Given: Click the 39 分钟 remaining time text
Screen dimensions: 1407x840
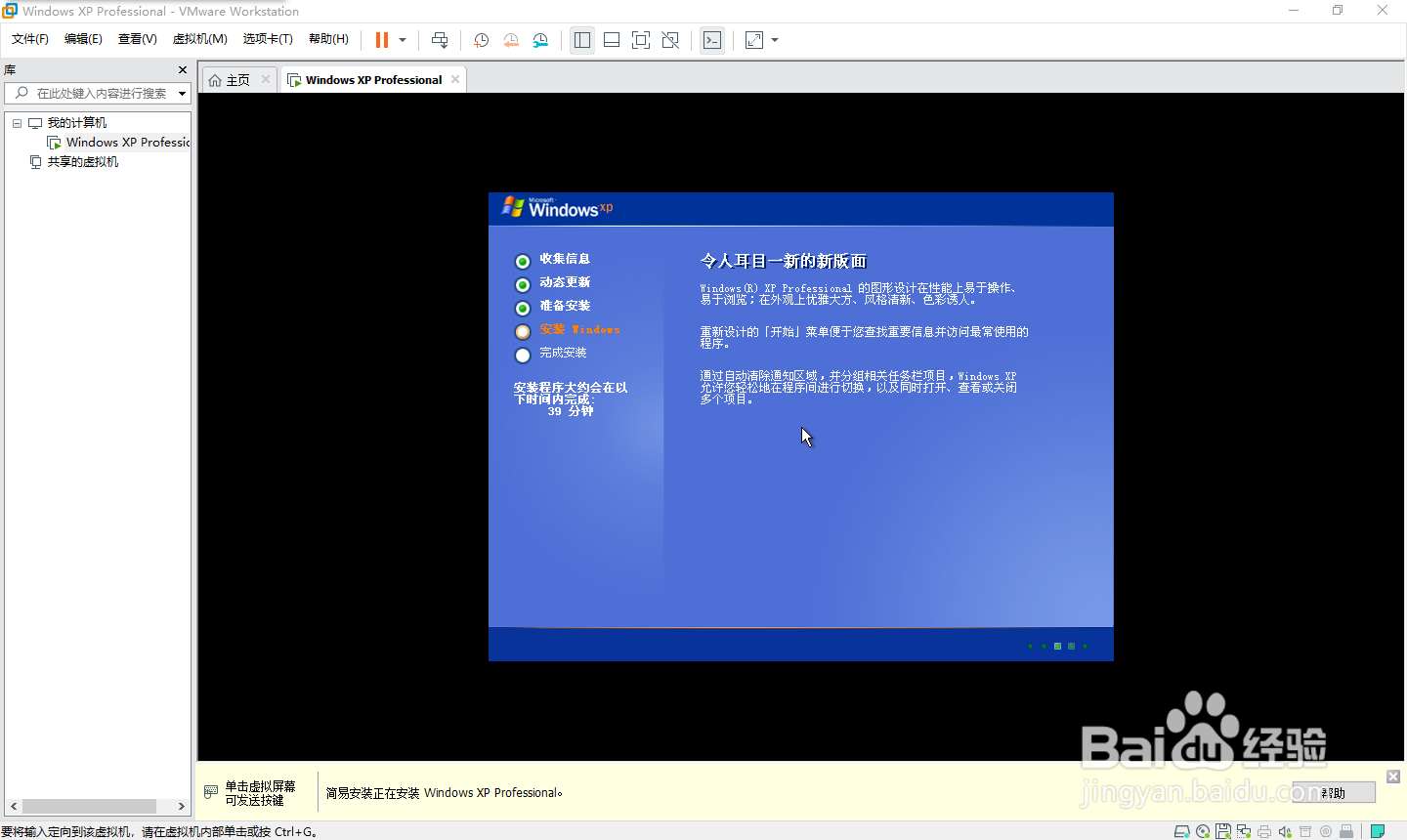Looking at the screenshot, I should point(571,411).
